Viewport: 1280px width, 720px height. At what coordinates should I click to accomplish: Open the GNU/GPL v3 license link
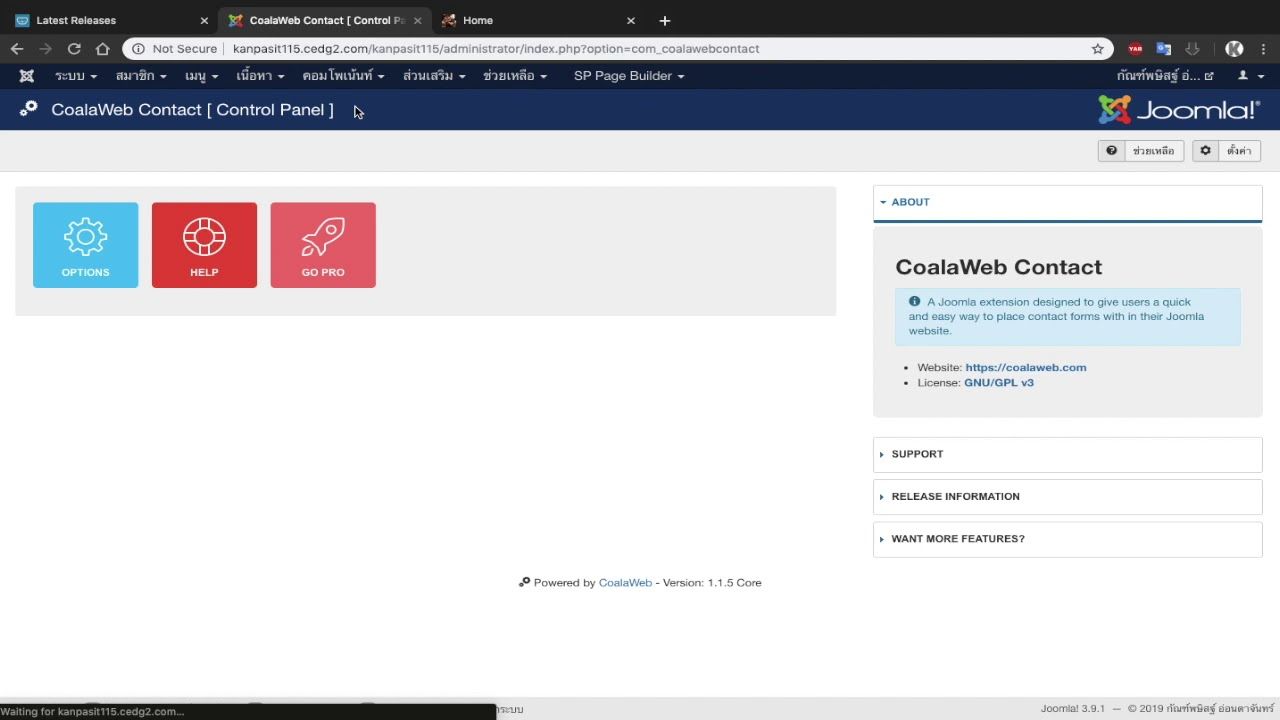pos(999,382)
